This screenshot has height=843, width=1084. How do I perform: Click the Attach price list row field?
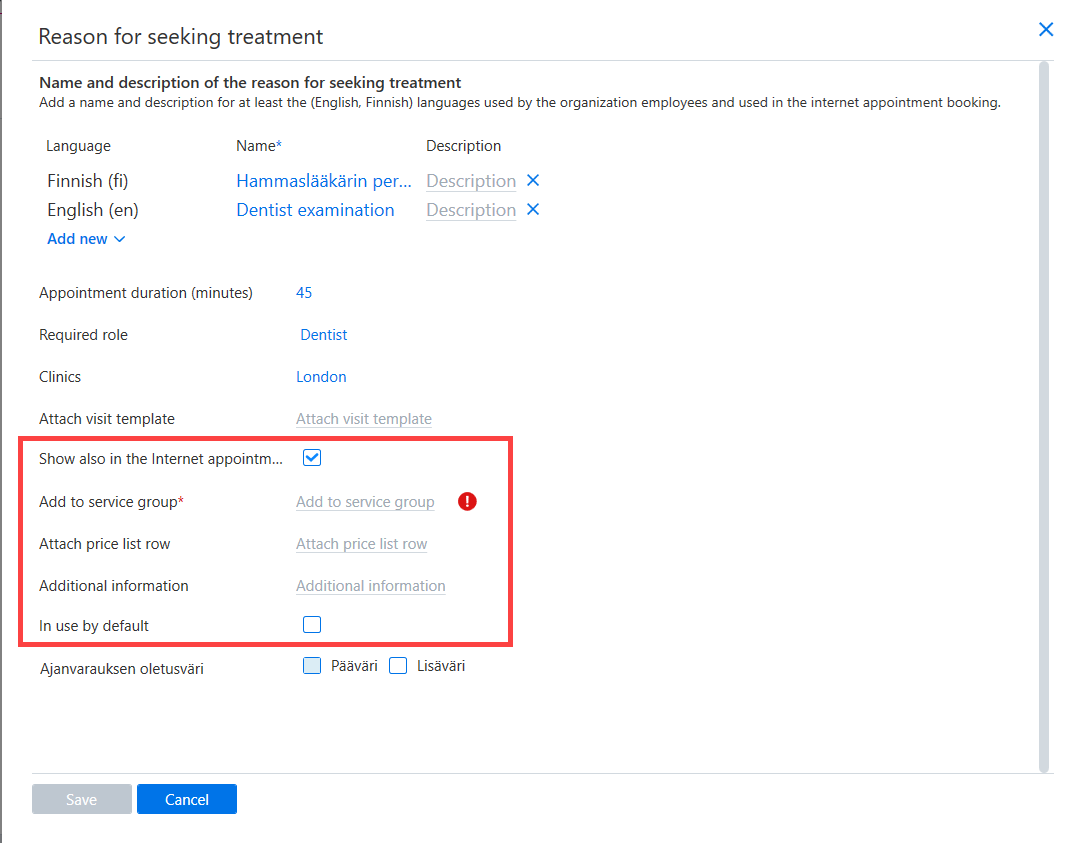[362, 544]
